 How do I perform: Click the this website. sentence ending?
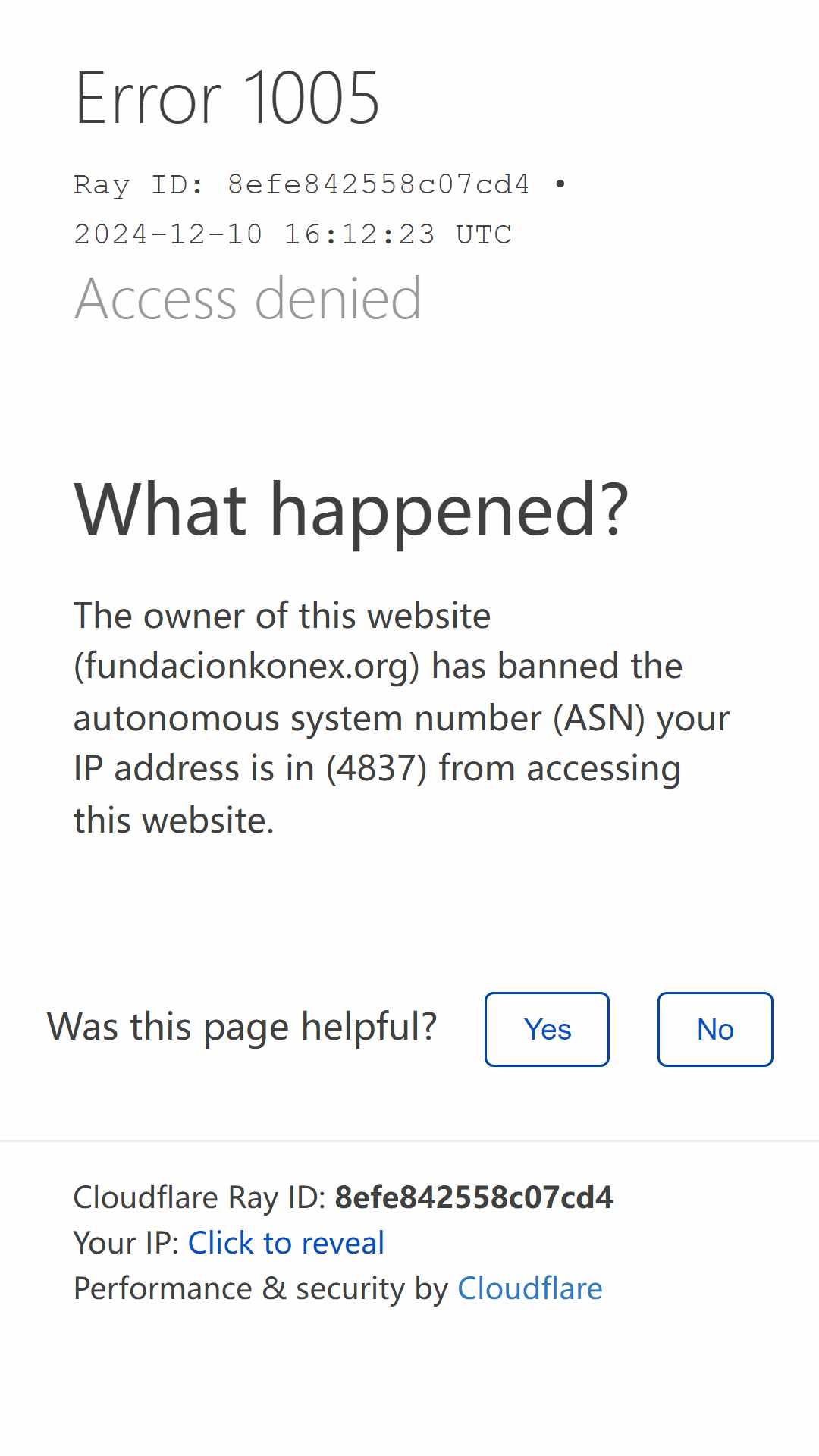[174, 821]
